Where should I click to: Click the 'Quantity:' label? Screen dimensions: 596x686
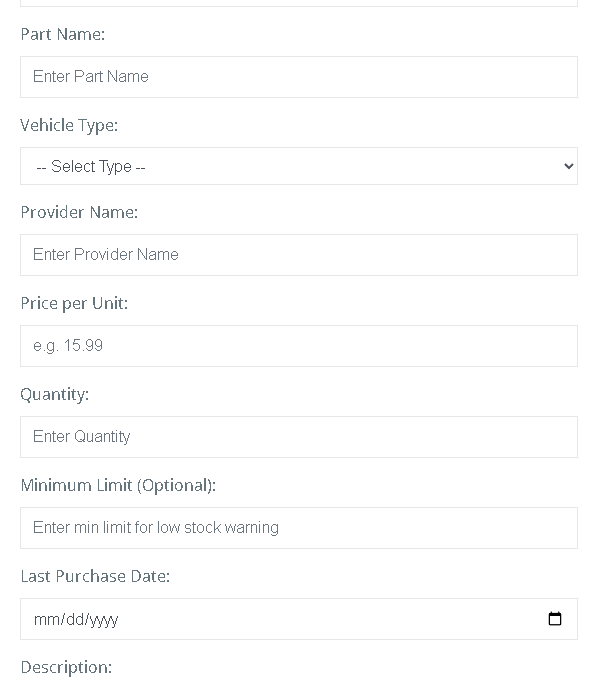click(55, 395)
